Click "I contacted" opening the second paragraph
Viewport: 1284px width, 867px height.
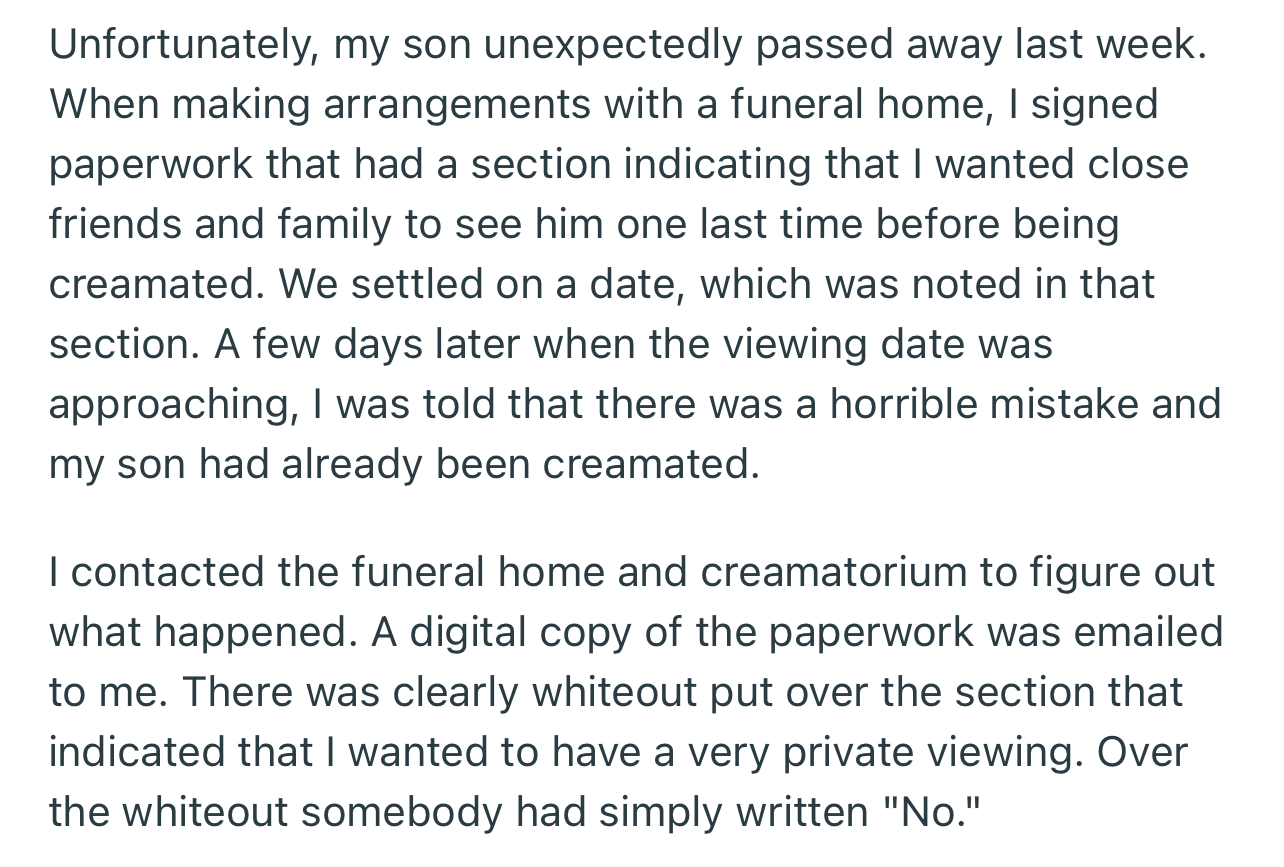tap(159, 573)
